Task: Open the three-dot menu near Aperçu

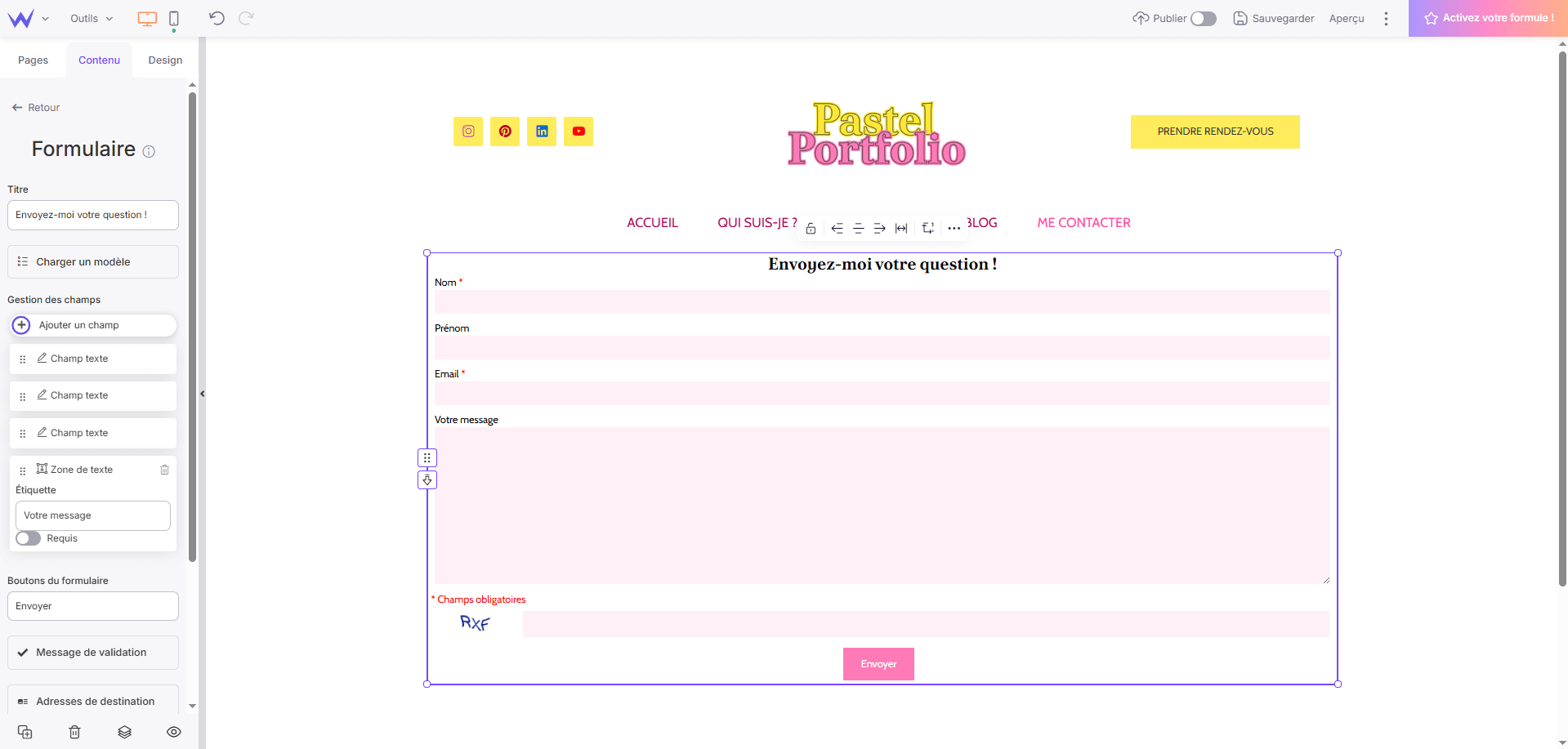Action: coord(1386,18)
